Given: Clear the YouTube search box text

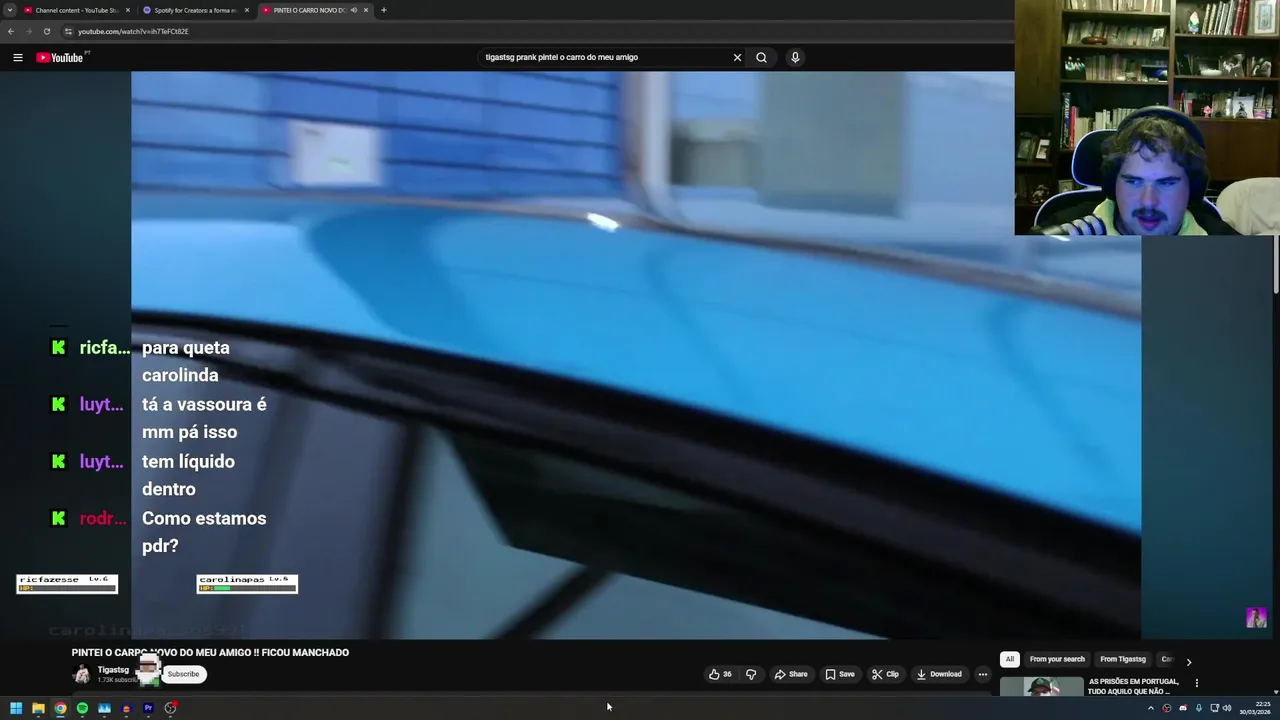Looking at the screenshot, I should pos(737,57).
